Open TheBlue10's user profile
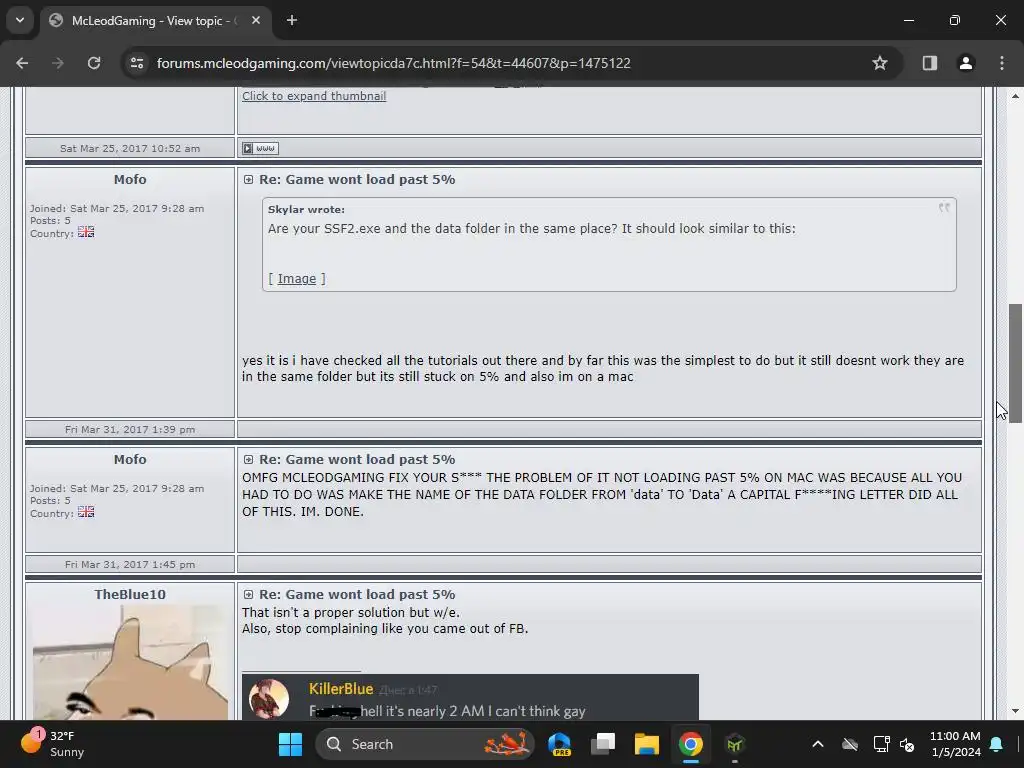This screenshot has height=768, width=1024. click(x=130, y=595)
